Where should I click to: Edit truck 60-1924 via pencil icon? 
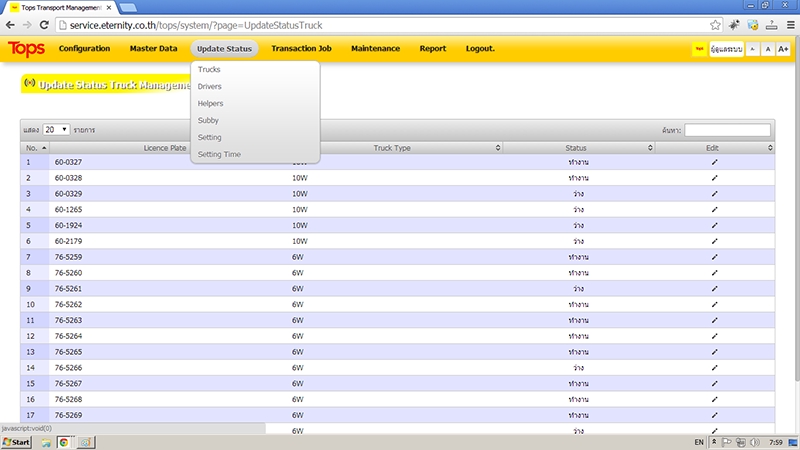(x=714, y=226)
